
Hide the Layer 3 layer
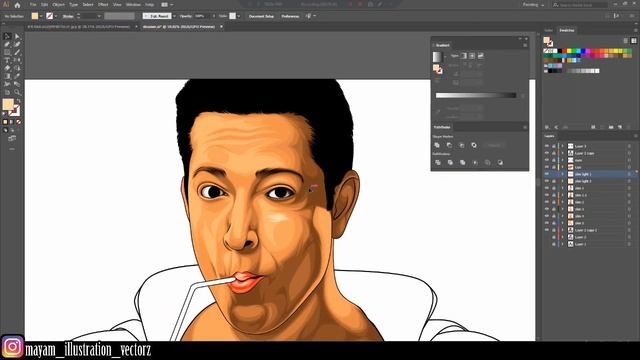547,146
